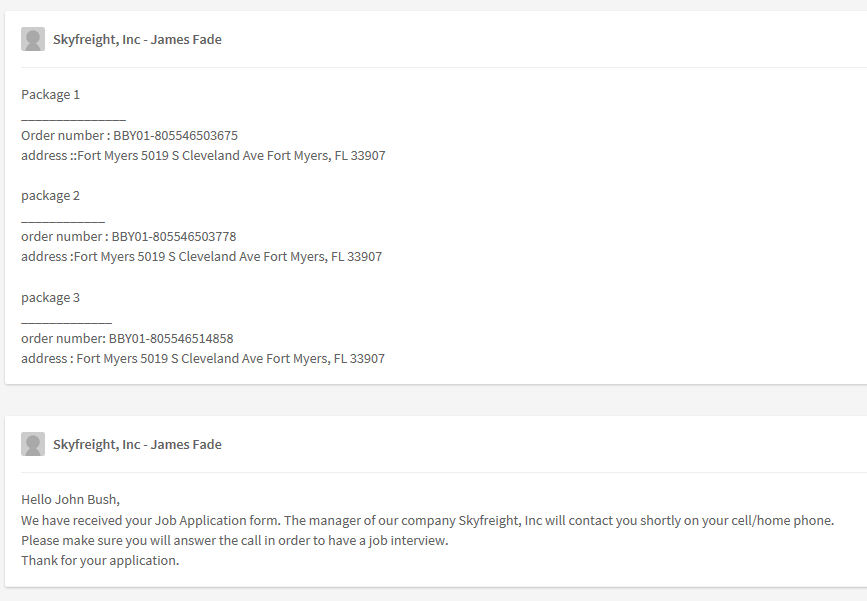
Task: Click the divider under package 3 heading
Action: (x=66, y=322)
